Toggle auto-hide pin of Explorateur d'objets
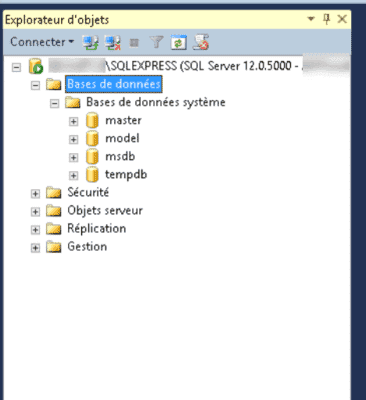Screen dimensions: 366x400 (327, 19)
